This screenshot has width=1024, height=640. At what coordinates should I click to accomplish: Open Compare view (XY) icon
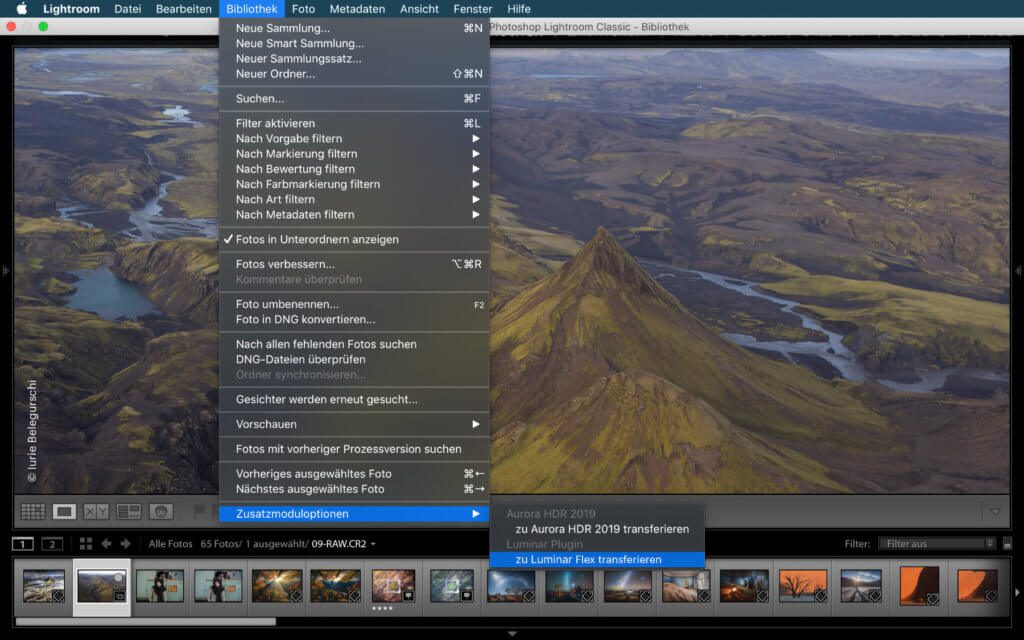96,511
